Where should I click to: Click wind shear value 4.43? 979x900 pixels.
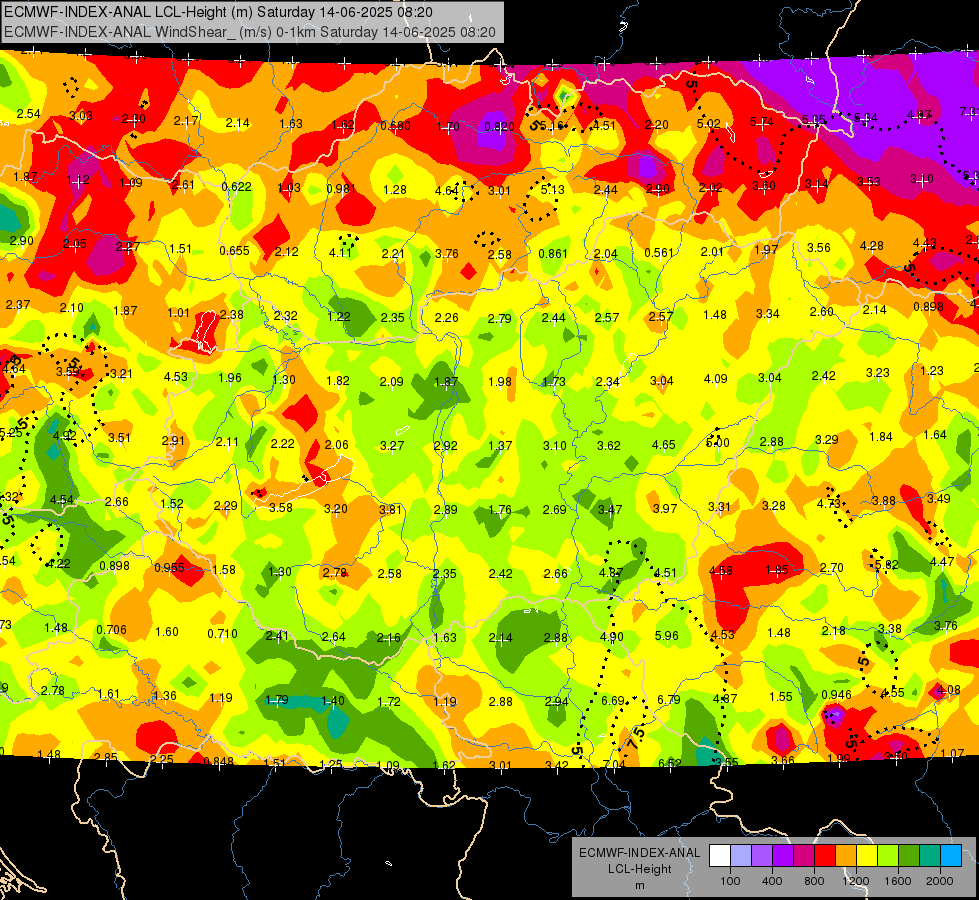pyautogui.click(x=925, y=242)
